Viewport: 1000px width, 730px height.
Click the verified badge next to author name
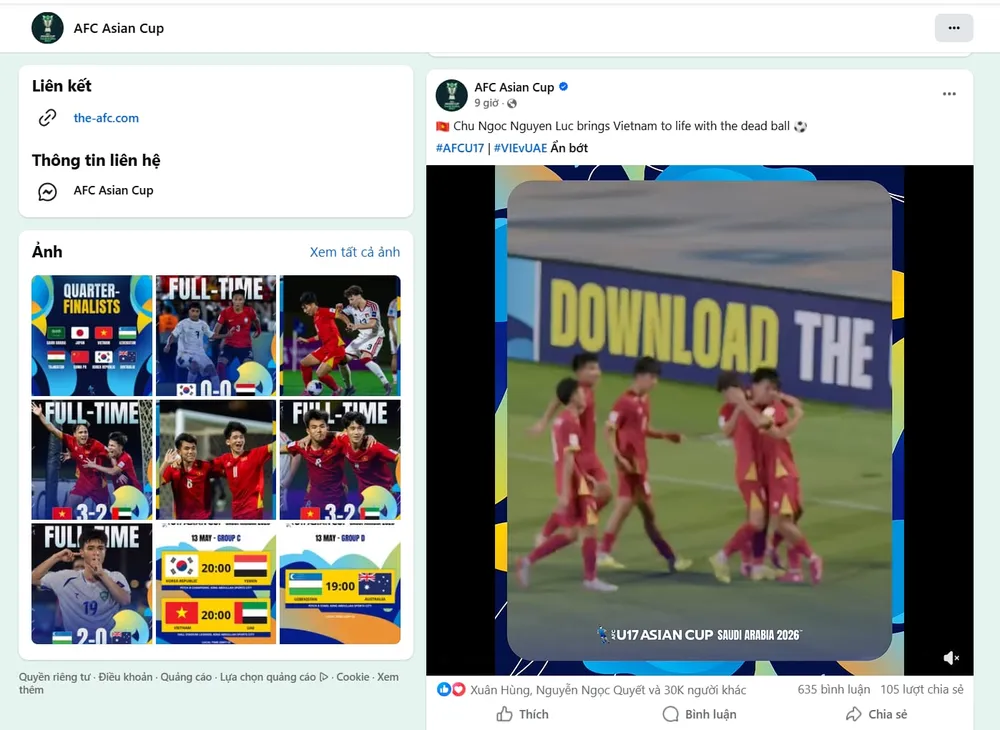pos(564,87)
